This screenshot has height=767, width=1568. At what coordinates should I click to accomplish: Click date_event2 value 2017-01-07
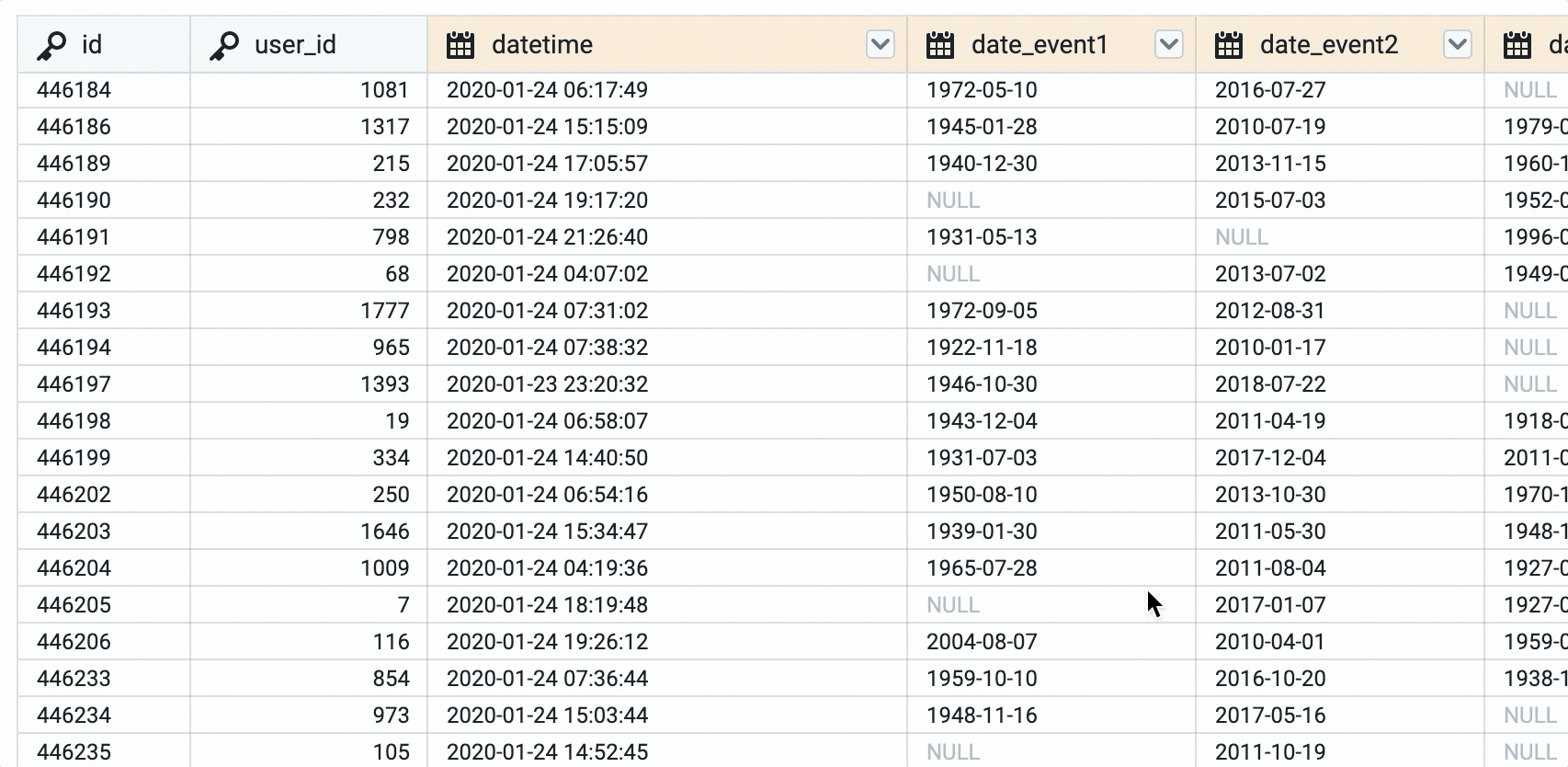pyautogui.click(x=1270, y=605)
